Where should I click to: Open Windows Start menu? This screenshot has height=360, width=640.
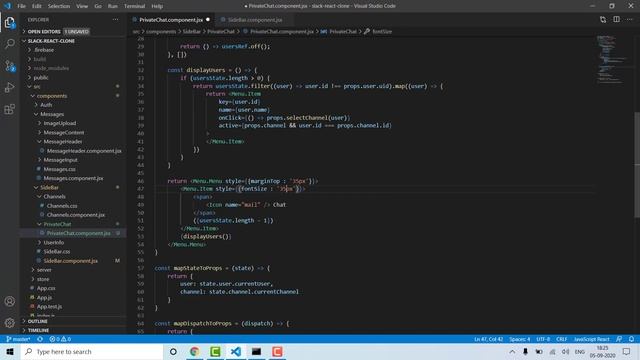point(10,352)
